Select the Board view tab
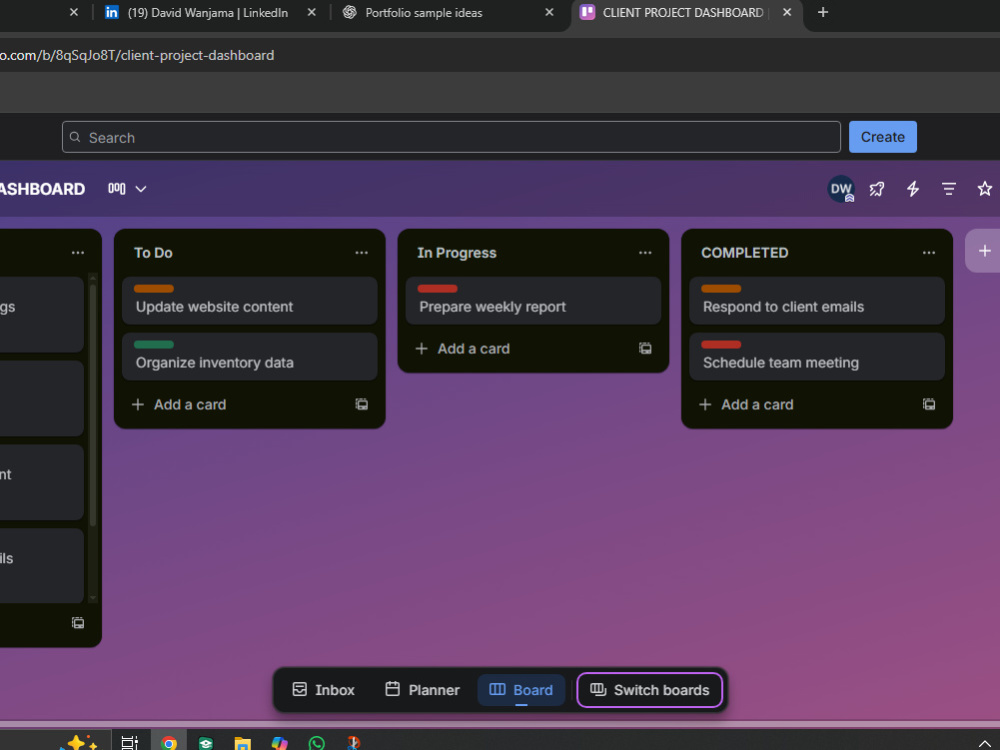The height and width of the screenshot is (750, 1000). tap(521, 690)
